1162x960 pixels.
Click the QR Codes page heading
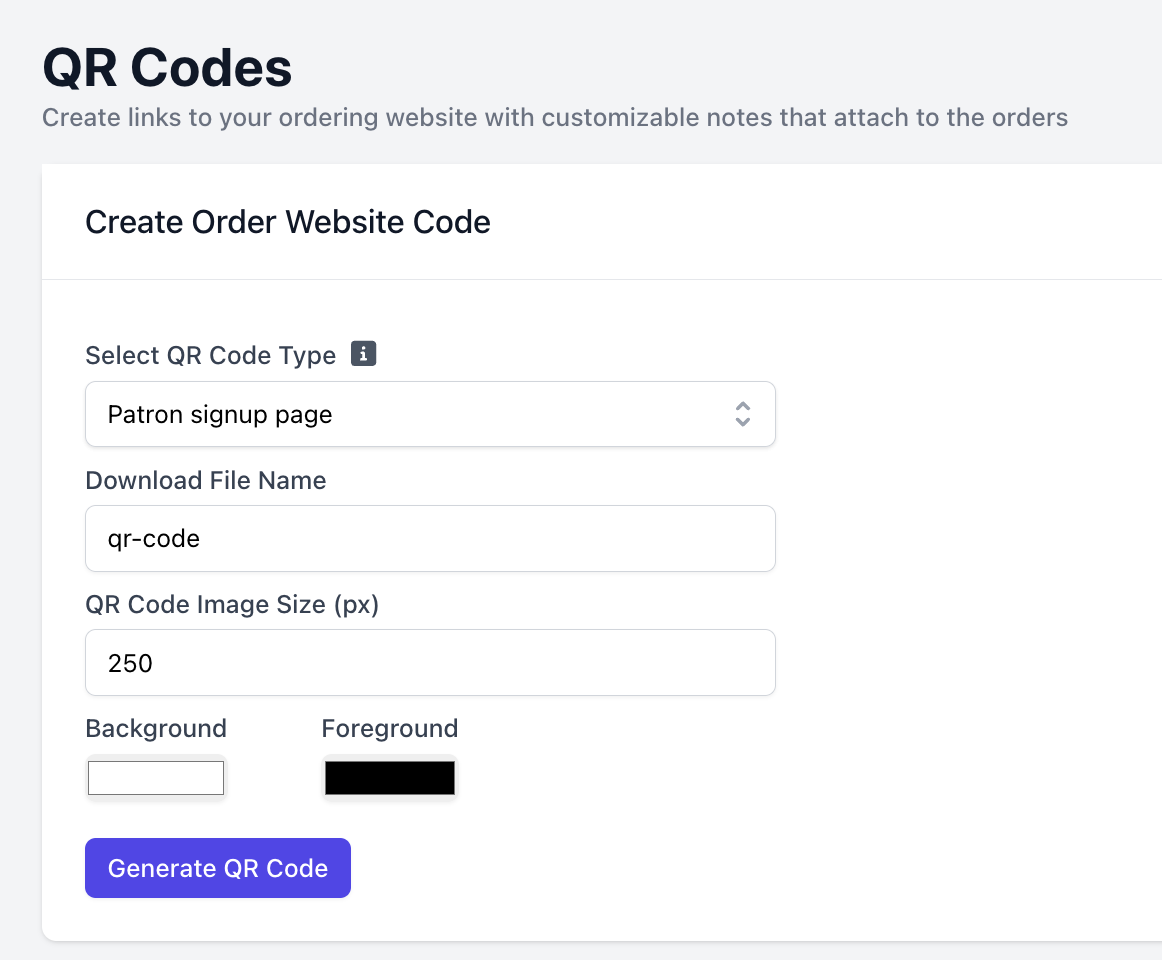point(167,69)
